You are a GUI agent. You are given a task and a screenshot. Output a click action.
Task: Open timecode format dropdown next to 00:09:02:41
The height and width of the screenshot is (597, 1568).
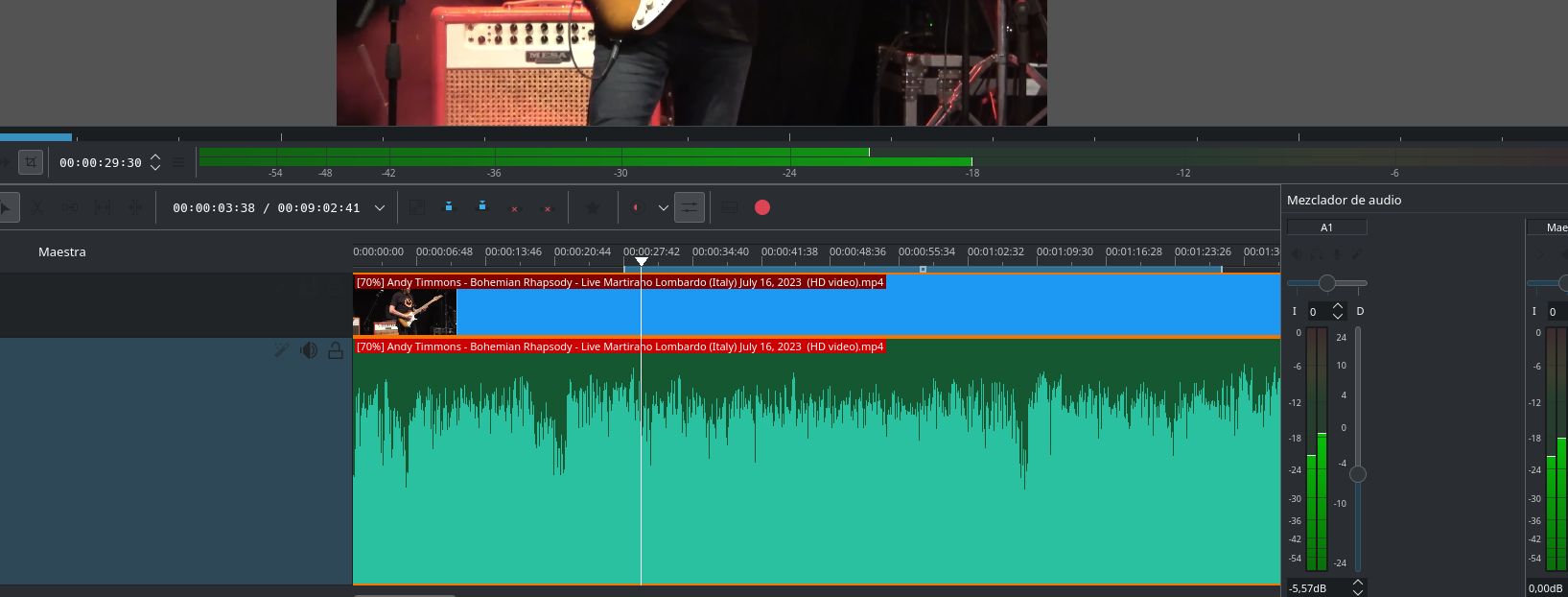pyautogui.click(x=380, y=207)
